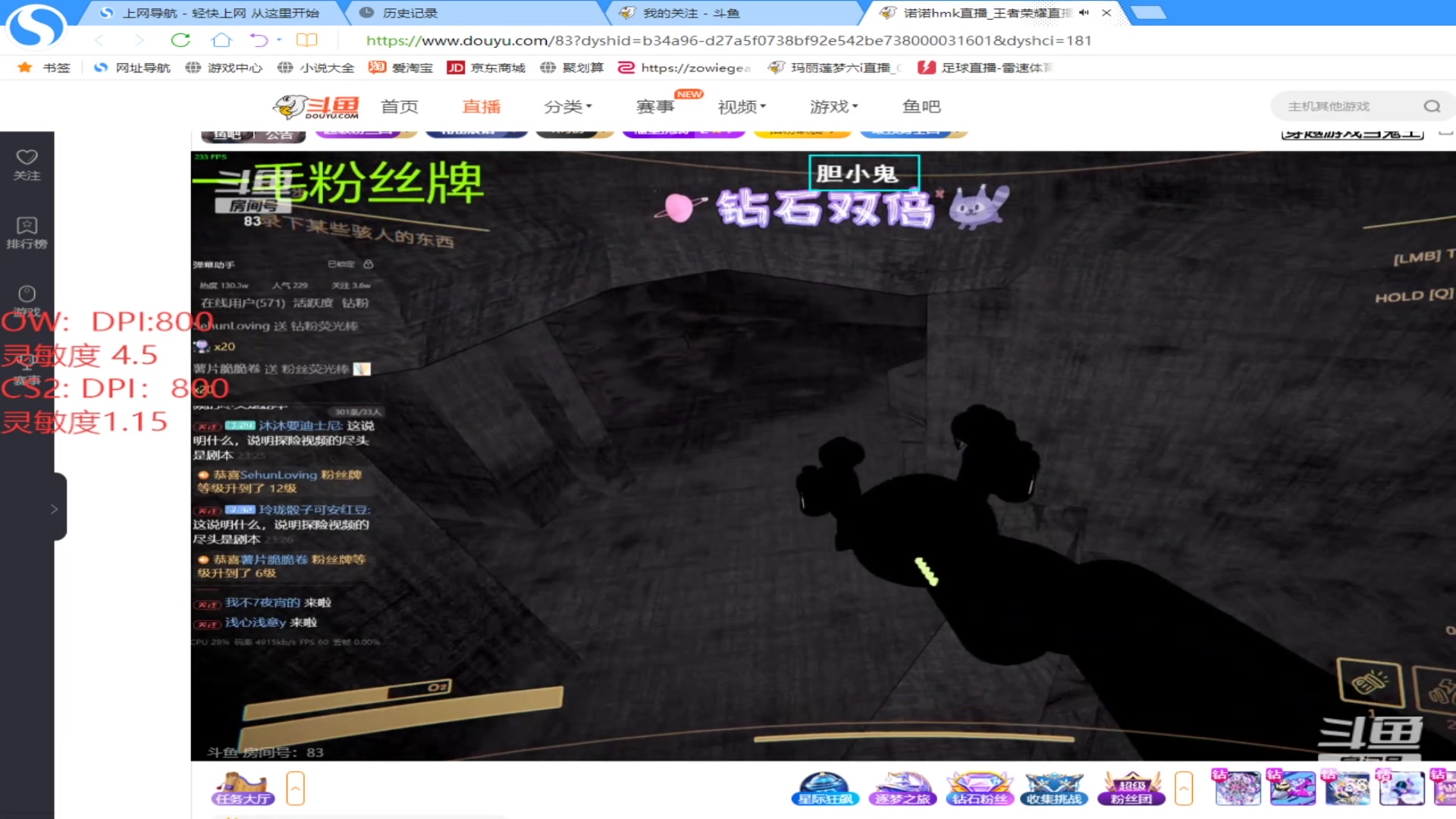Image resolution: width=1456 pixels, height=819 pixels.
Task: Click the browser forward arrow
Action: pos(139,40)
